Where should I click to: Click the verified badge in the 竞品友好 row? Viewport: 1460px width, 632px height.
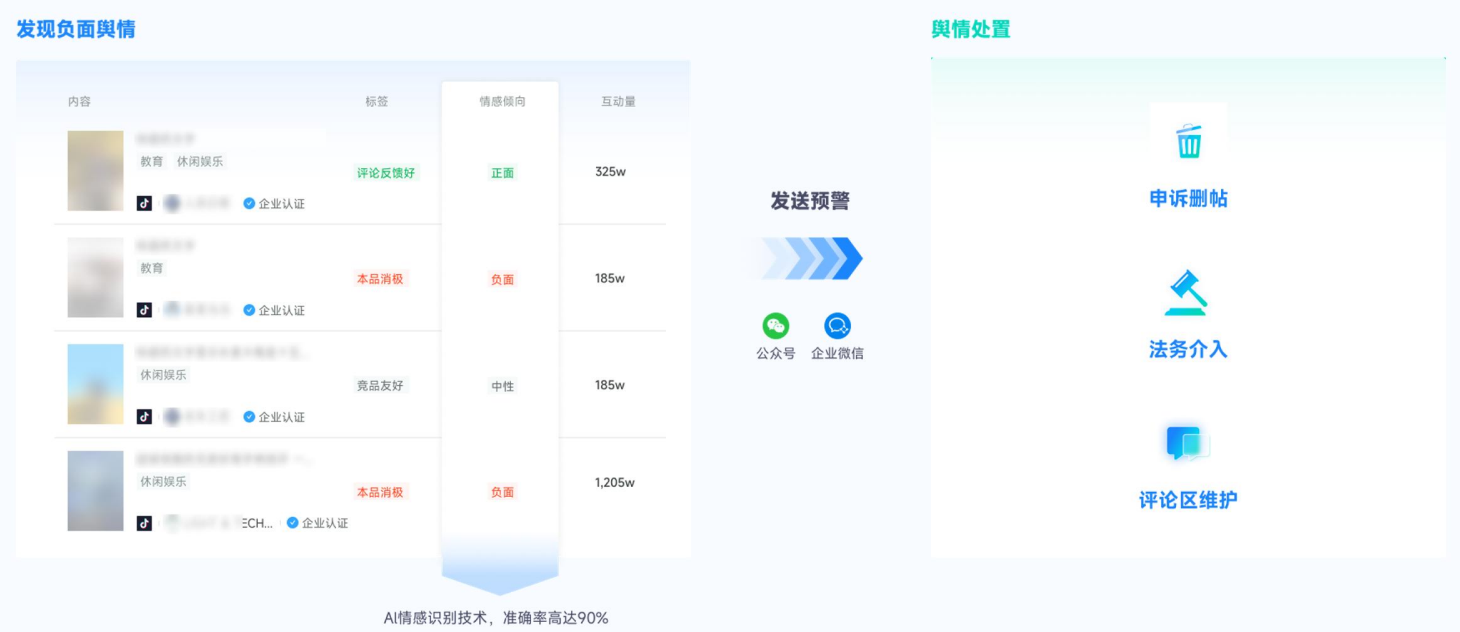(249, 416)
